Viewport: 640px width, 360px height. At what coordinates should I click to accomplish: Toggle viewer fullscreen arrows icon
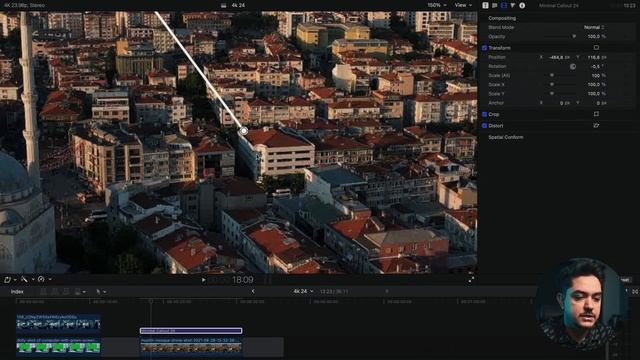point(471,279)
